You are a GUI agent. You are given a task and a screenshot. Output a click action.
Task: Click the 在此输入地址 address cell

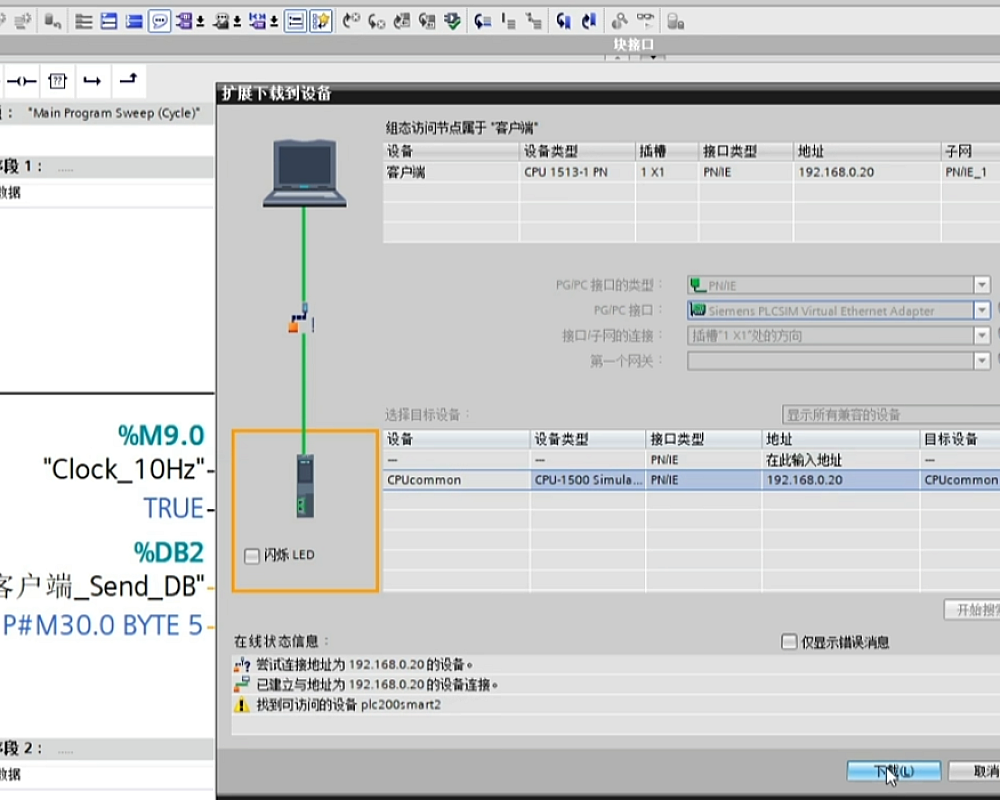(x=804, y=460)
